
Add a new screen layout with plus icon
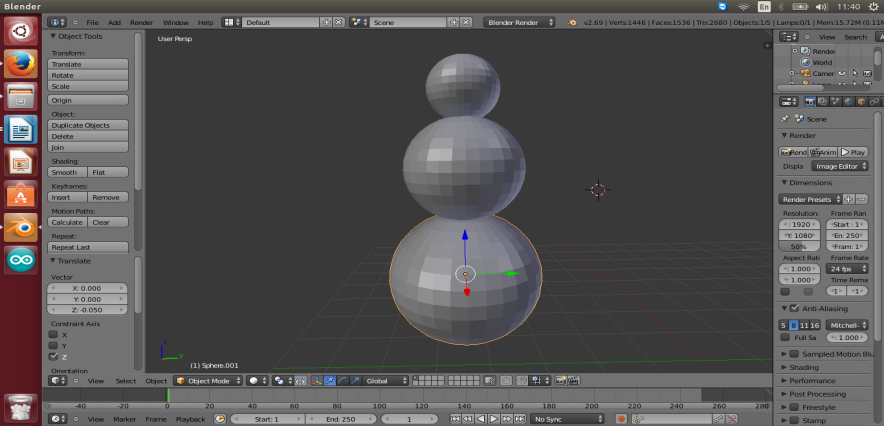(326, 23)
